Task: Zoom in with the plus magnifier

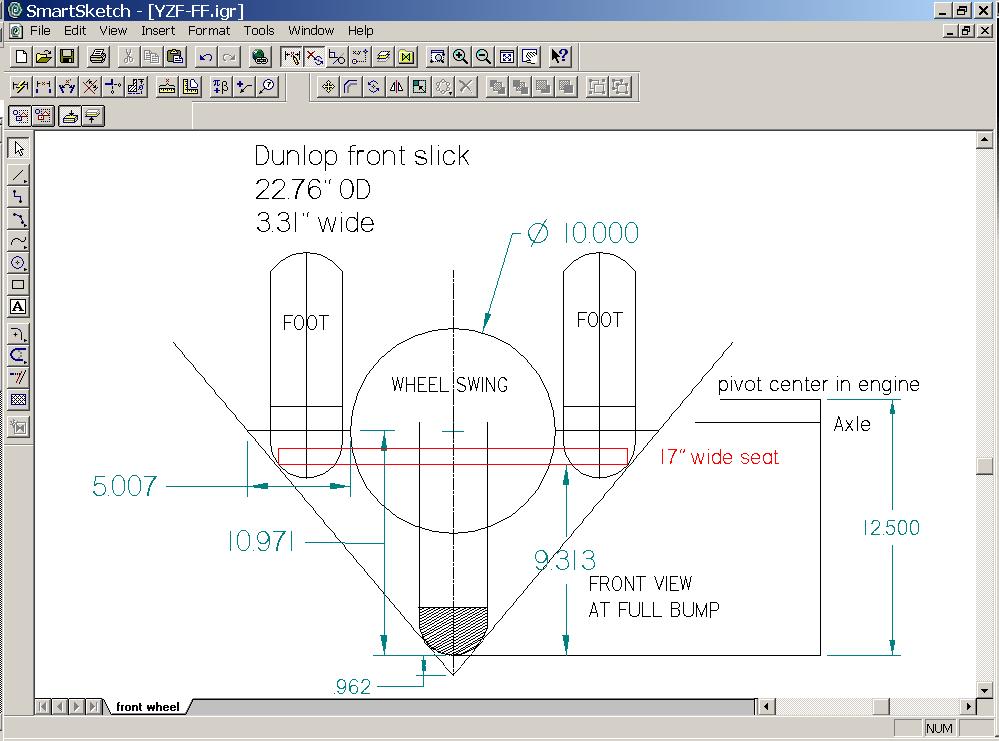Action: (460, 57)
